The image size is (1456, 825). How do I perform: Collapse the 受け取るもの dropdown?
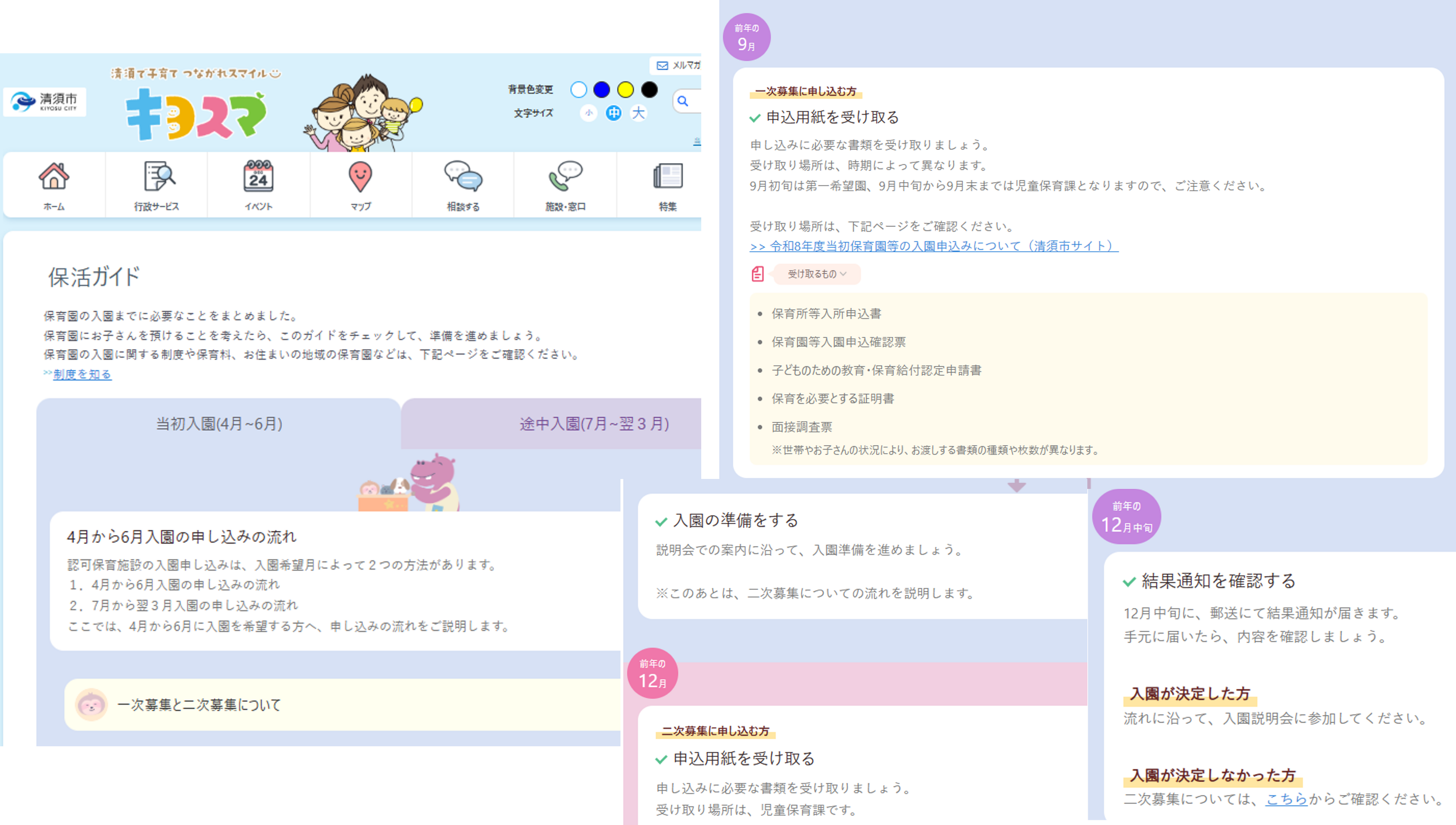pos(817,274)
